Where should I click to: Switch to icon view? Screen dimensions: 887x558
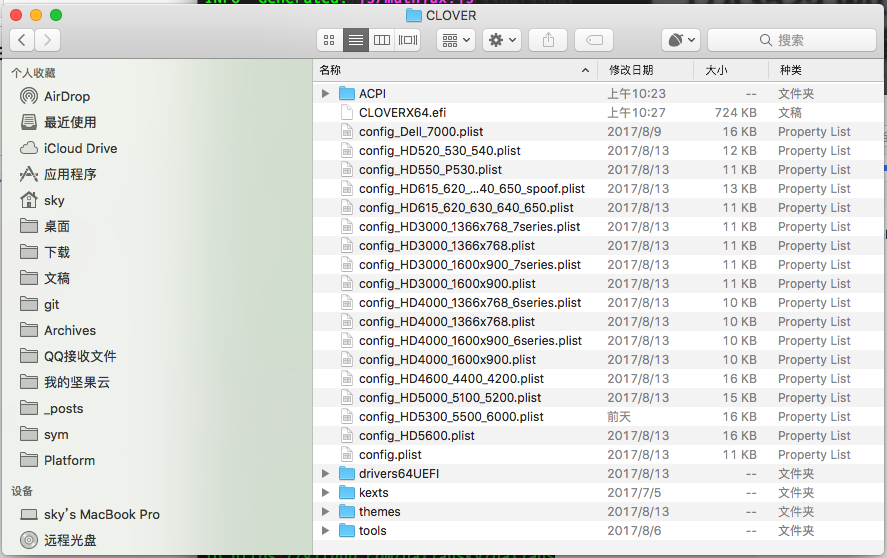[x=329, y=40]
